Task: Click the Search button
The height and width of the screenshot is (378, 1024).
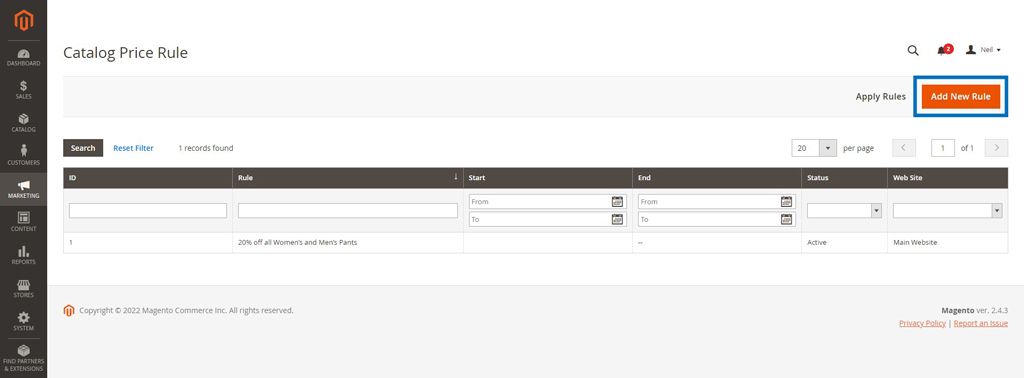Action: [x=83, y=148]
